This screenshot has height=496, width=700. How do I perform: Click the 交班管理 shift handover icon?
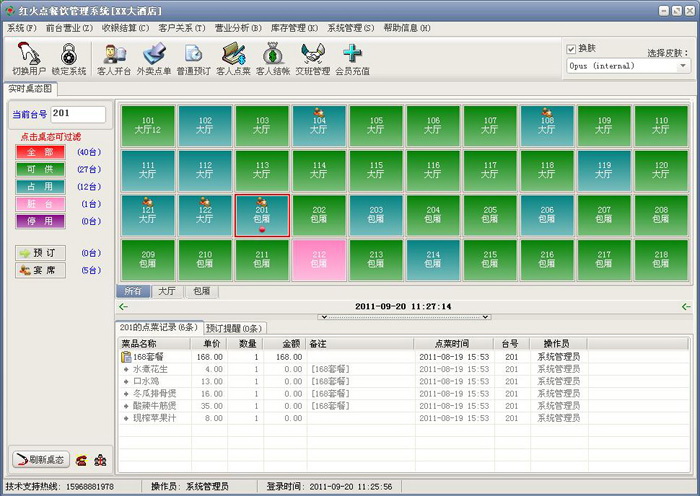(313, 58)
